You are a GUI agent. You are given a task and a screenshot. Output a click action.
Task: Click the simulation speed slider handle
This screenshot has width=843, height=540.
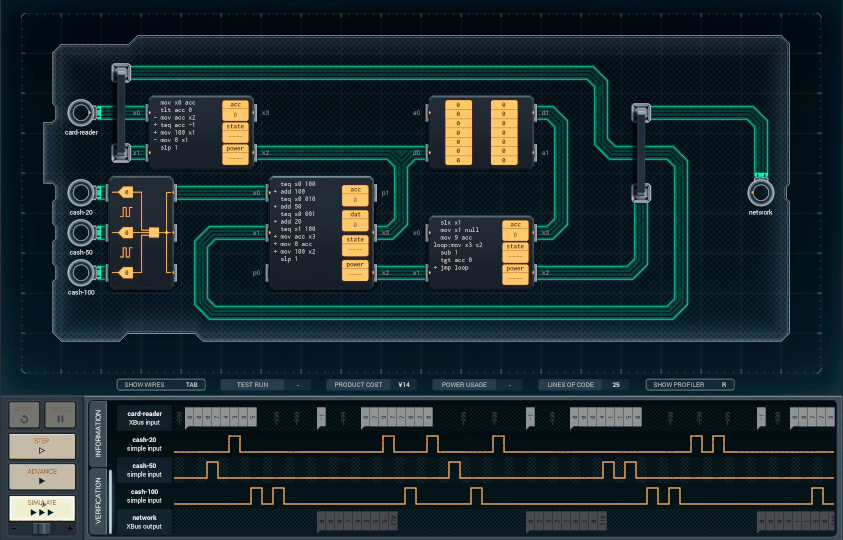tap(41, 529)
